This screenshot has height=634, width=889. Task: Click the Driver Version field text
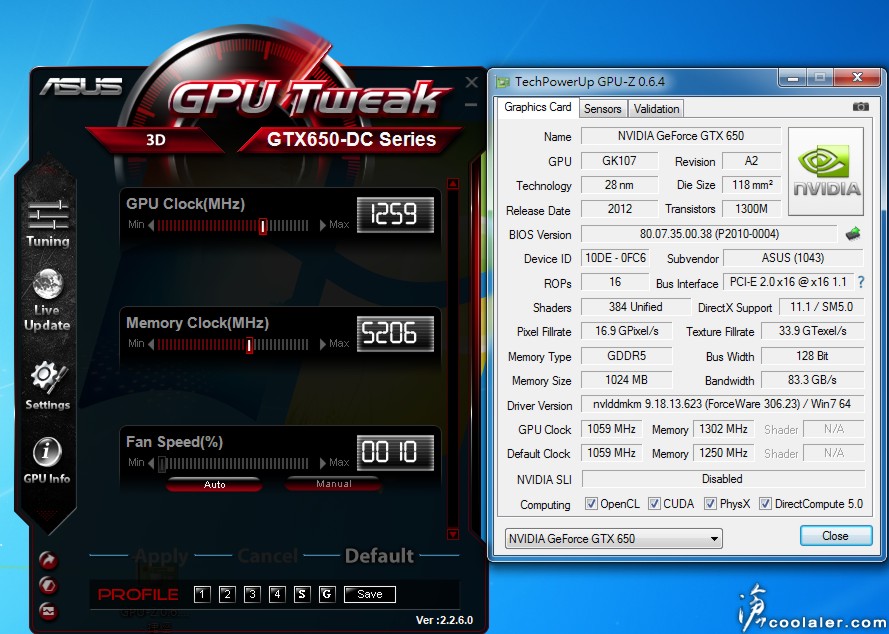coord(722,404)
